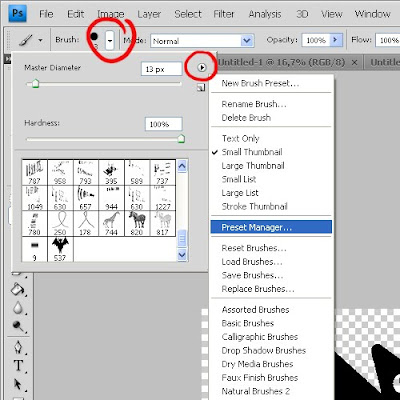The width and height of the screenshot is (400, 400).
Task: Select the Pen tool
Action: [x=18, y=347]
